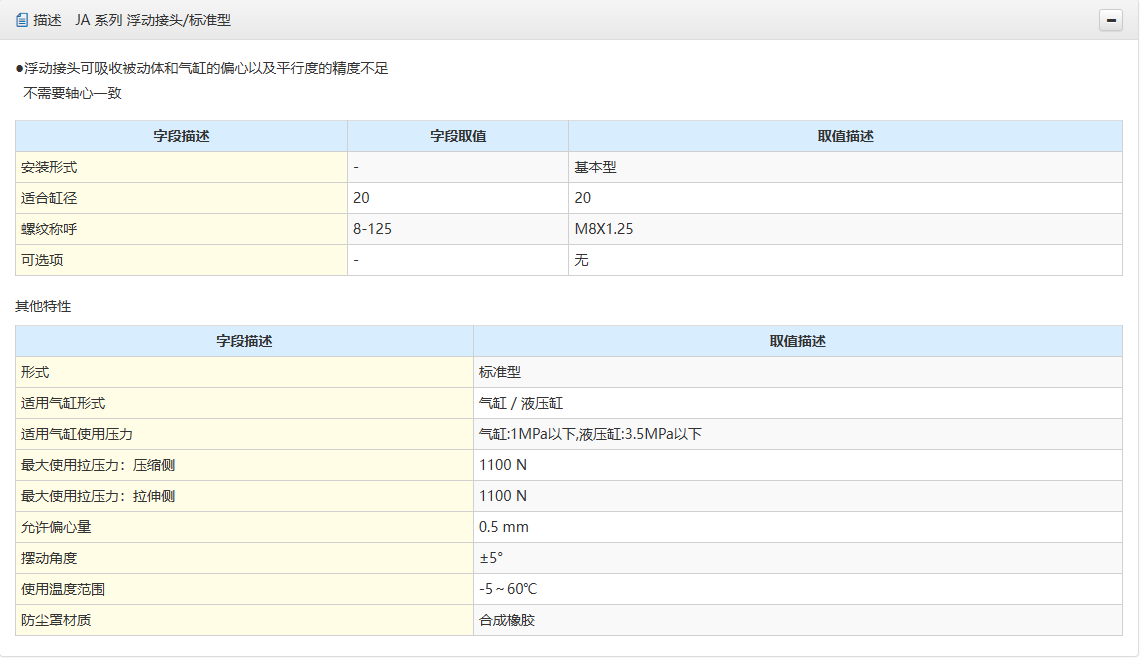Click the 8-125 thread value cell
Image resolution: width=1145 pixels, height=658 pixels.
tap(372, 229)
